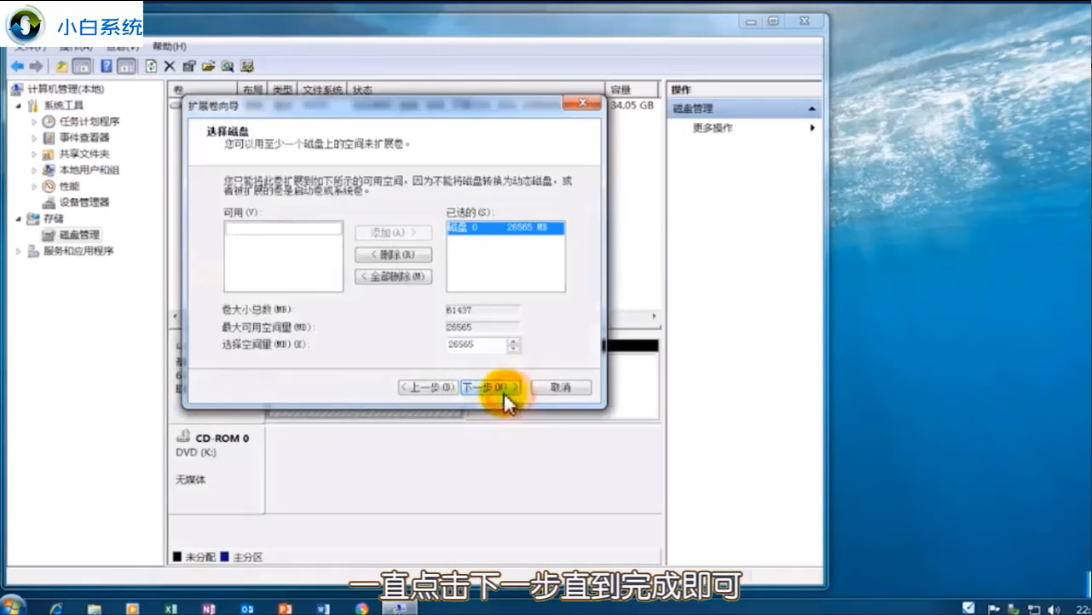Toggle the show/hide console tree icon
This screenshot has width=1092, height=615.
point(81,66)
